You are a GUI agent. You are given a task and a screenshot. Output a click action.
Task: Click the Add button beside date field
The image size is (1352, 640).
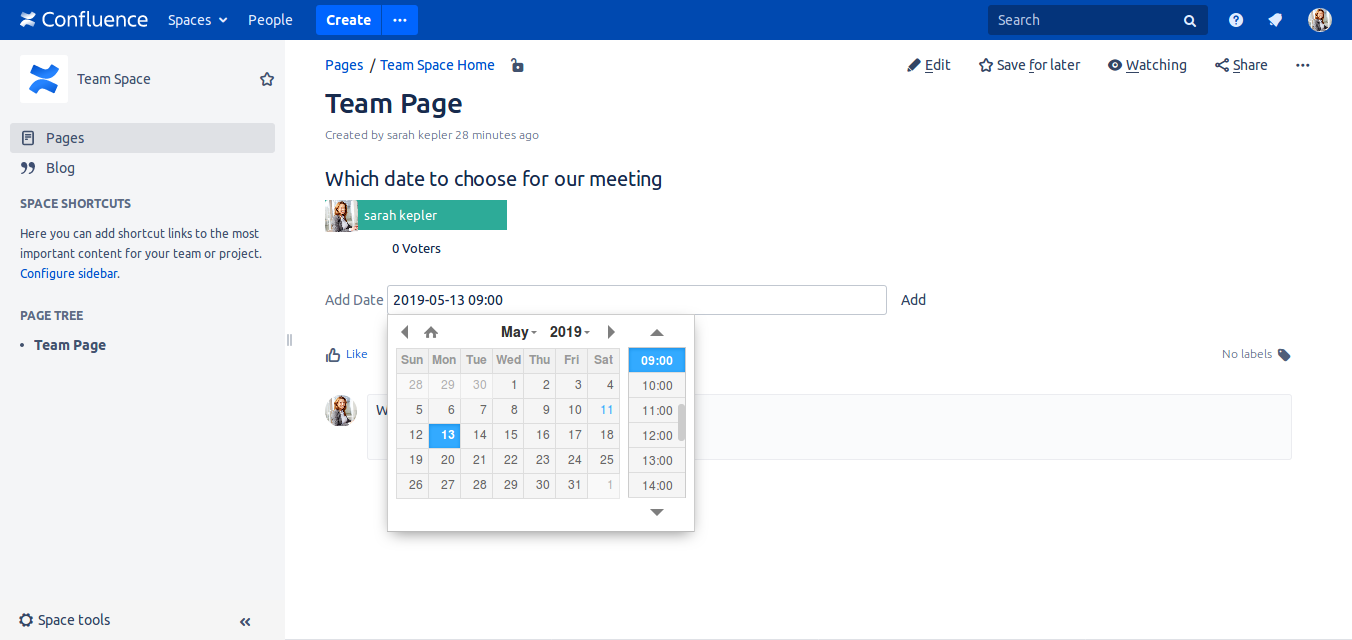[x=913, y=299]
